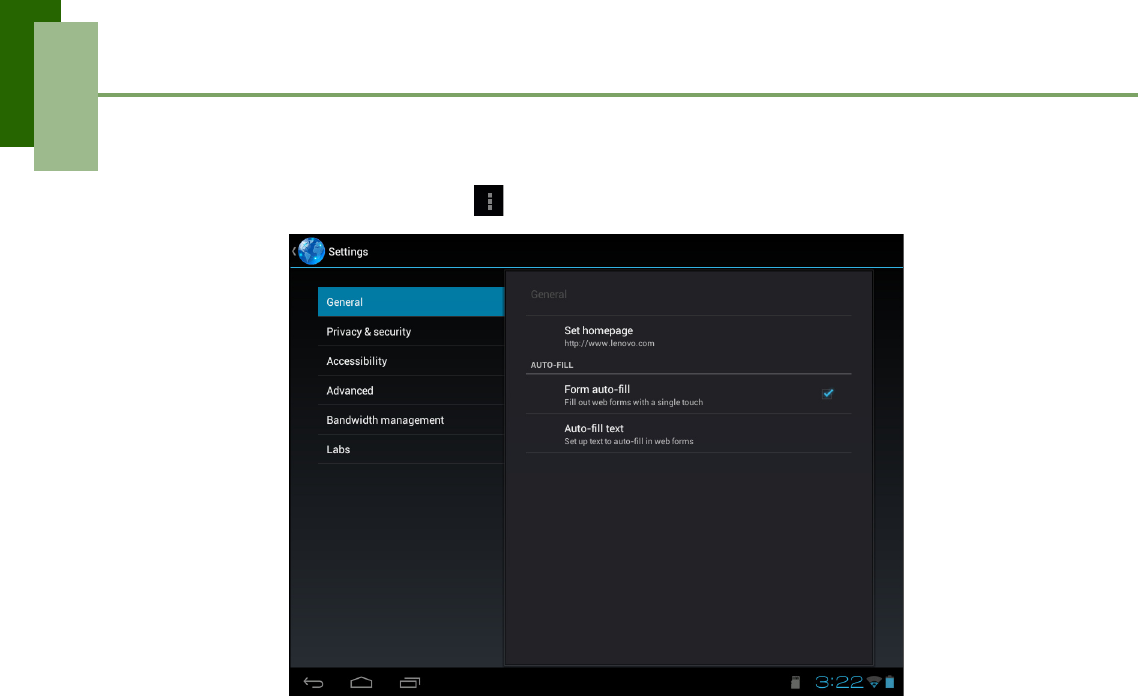The width and height of the screenshot is (1138, 696).
Task: Tap the battery status icon
Action: coord(890,682)
